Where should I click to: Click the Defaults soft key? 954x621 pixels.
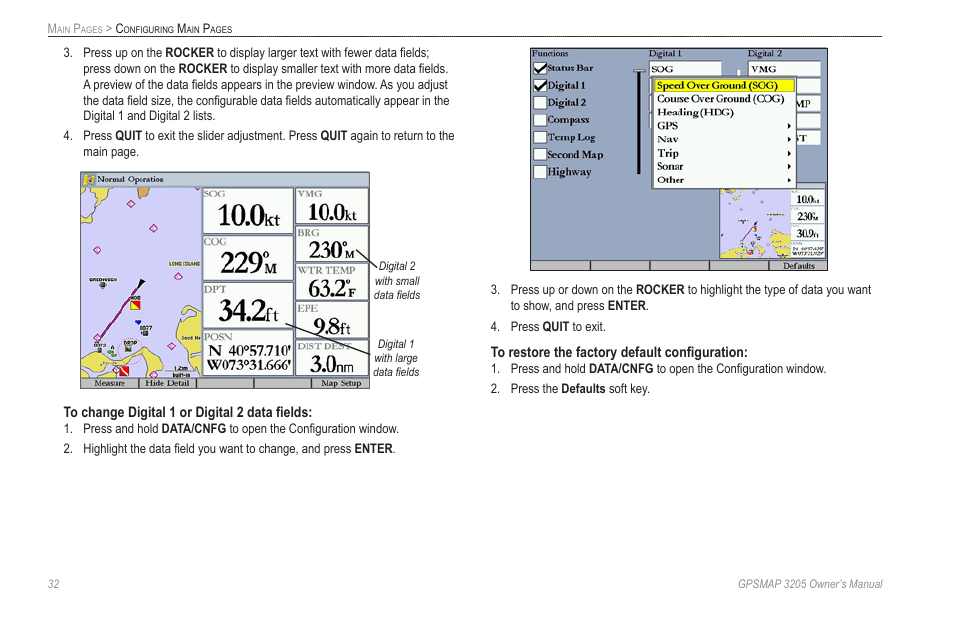pyautogui.click(x=799, y=266)
